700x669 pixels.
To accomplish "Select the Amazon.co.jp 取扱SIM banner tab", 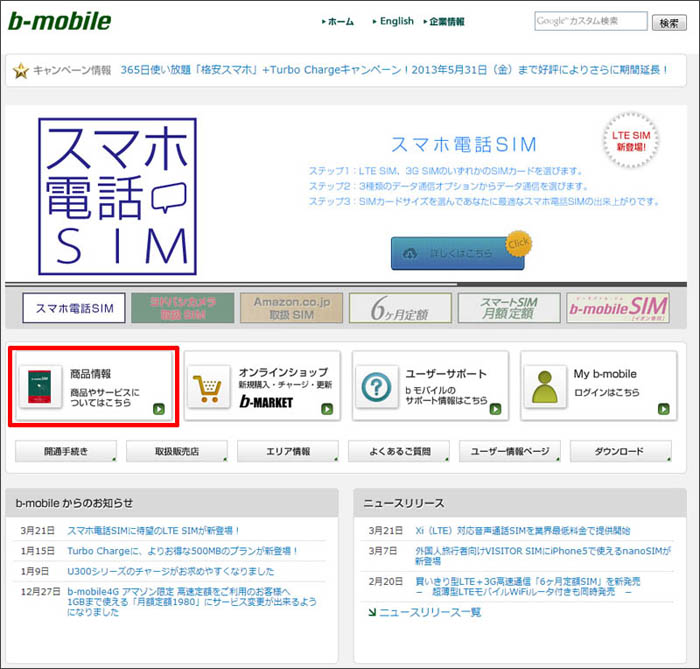I will [292, 308].
